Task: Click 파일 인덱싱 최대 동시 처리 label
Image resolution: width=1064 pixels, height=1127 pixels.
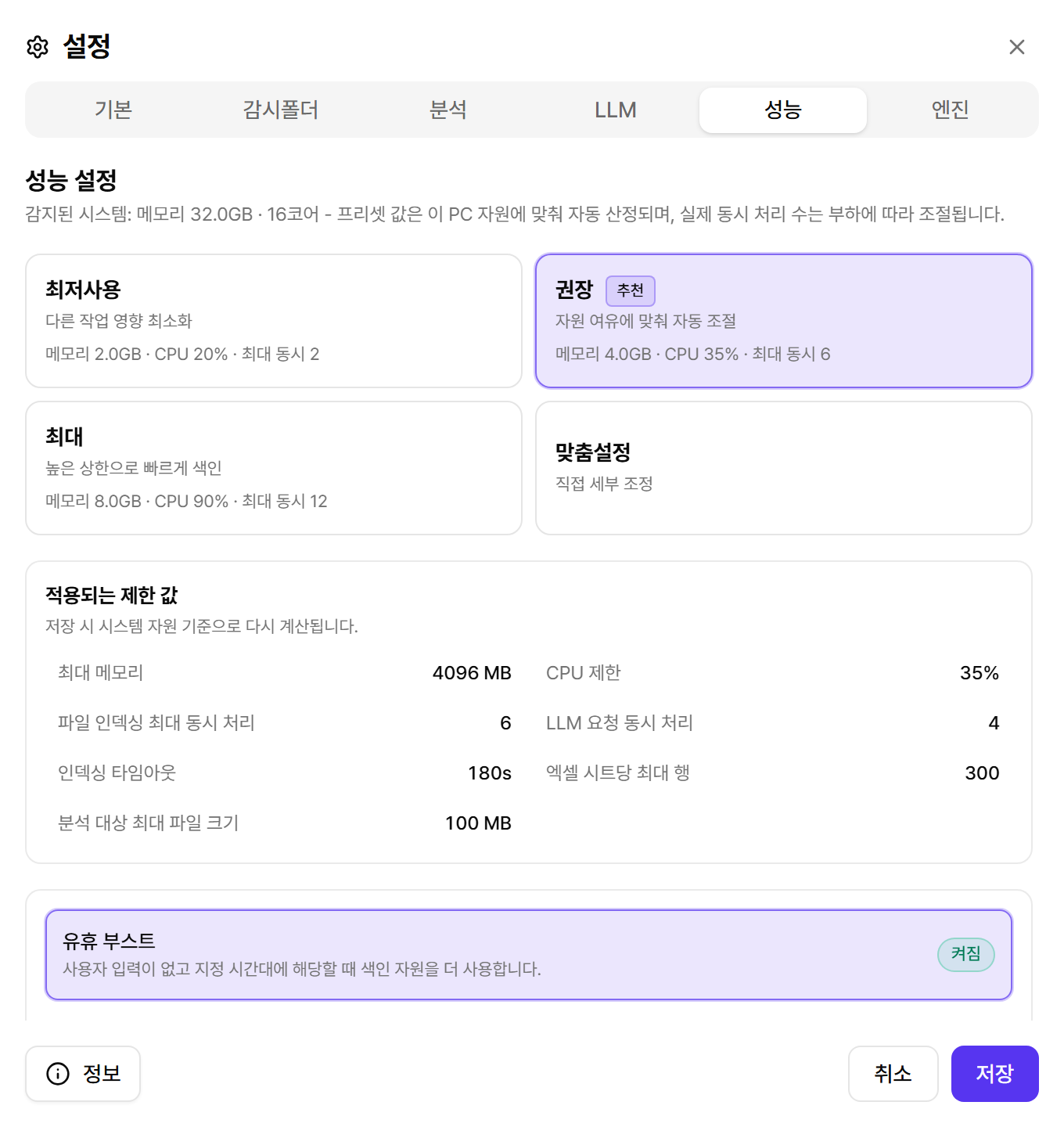Action: (156, 723)
